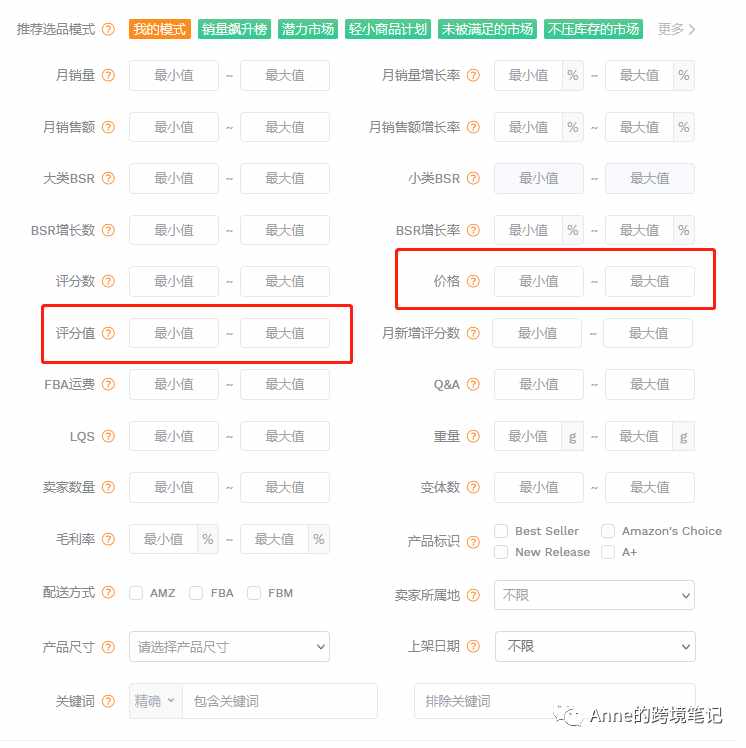Screen dimensions: 746x748
Task: Focus the 价格 maximum value field
Action: (650, 281)
